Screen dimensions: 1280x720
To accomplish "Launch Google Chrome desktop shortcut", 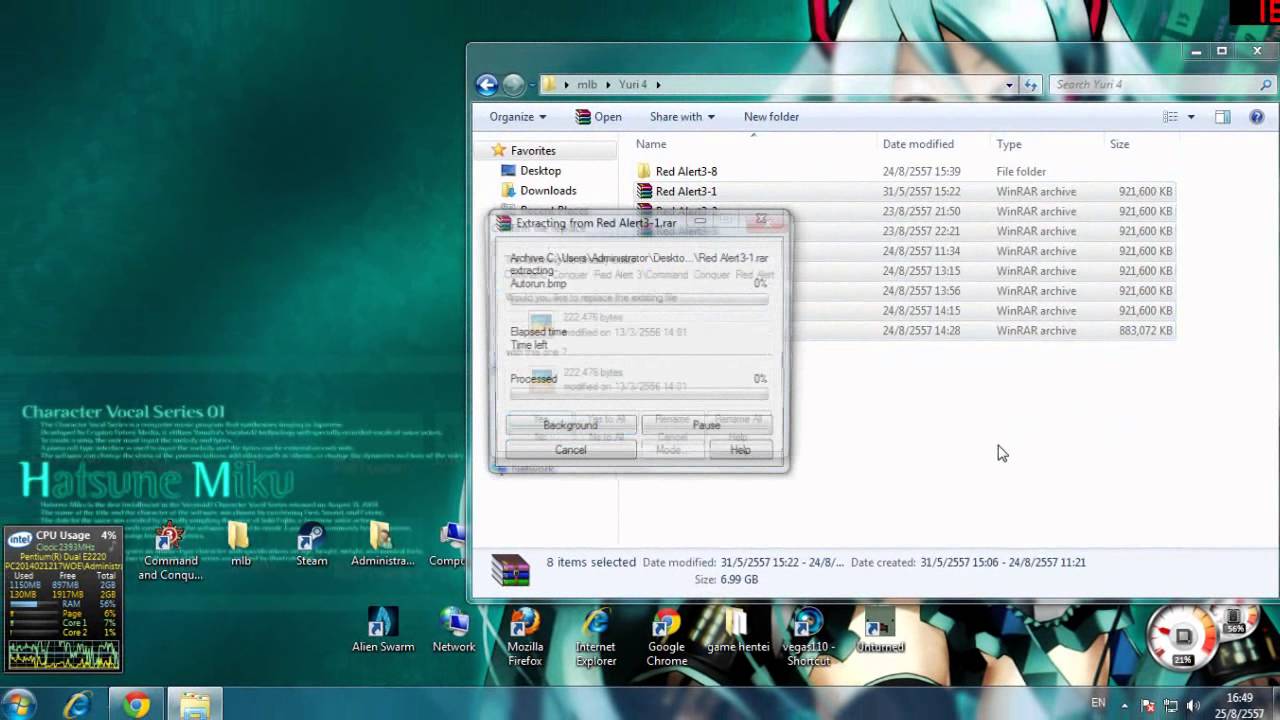I will tap(666, 637).
